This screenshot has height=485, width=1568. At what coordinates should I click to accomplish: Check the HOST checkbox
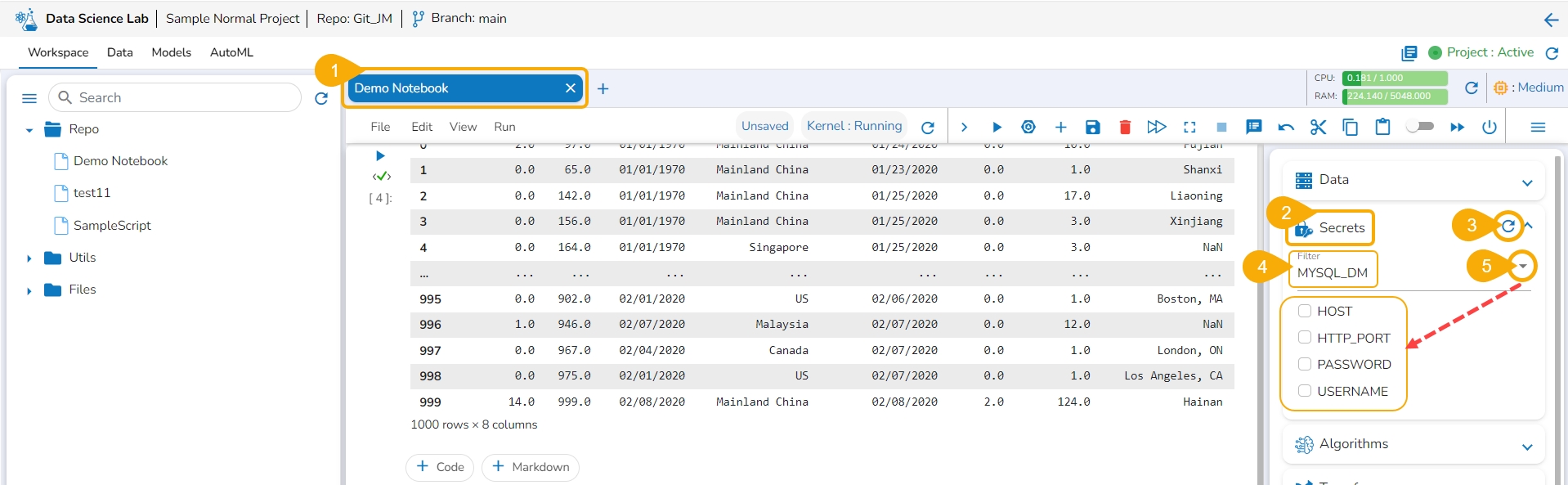tap(1305, 311)
